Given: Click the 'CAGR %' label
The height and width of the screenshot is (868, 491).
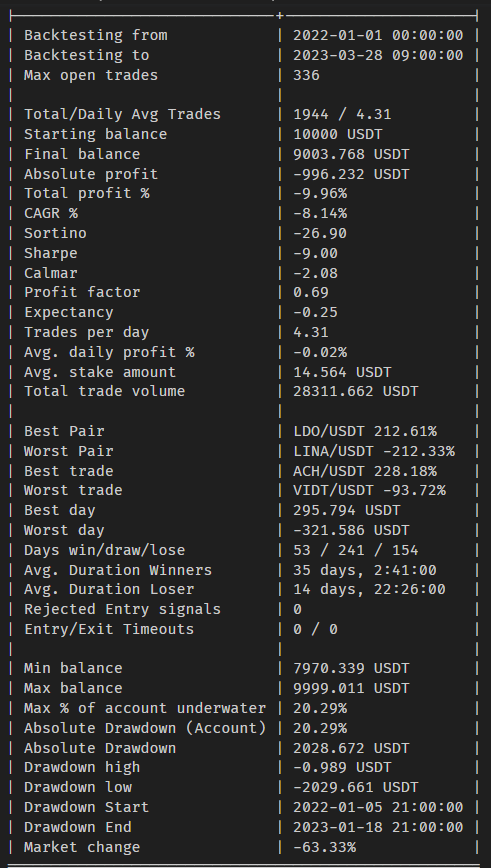Looking at the screenshot, I should (x=50, y=214).
